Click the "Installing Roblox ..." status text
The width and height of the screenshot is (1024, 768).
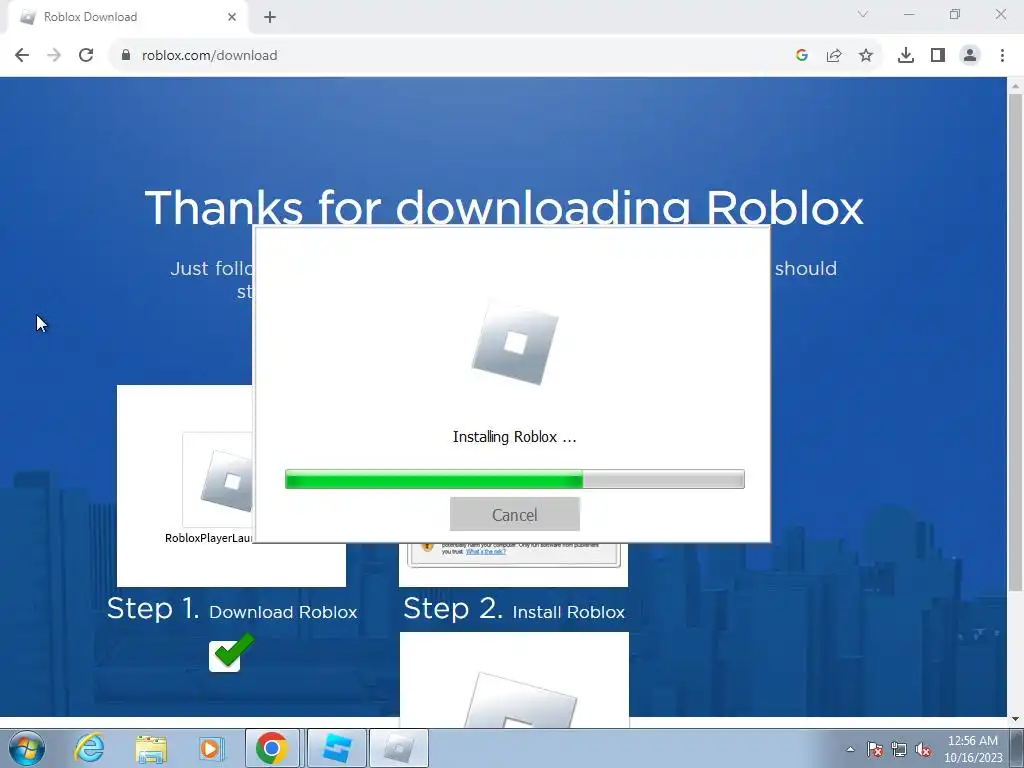[x=515, y=437]
